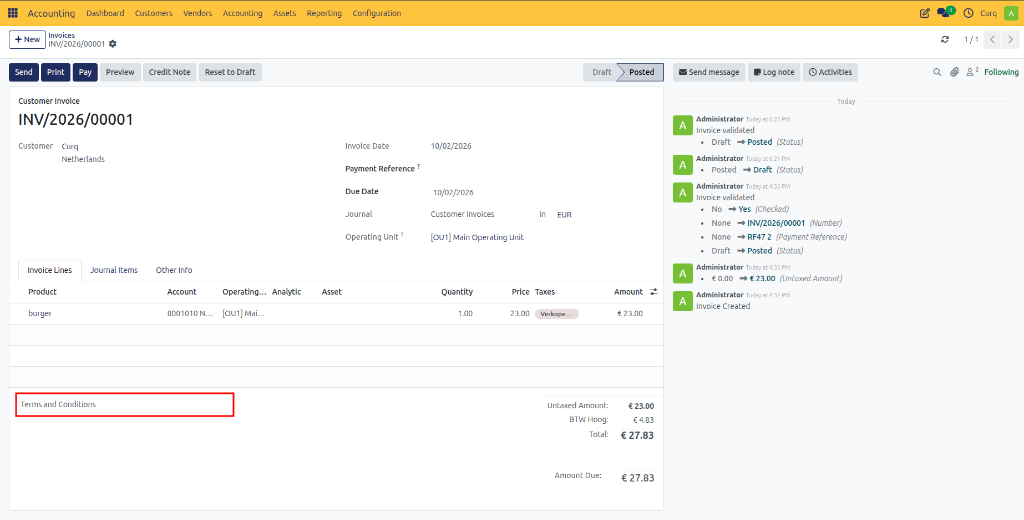Click the Verkope tax tag
The image size is (1024, 520).
click(556, 314)
